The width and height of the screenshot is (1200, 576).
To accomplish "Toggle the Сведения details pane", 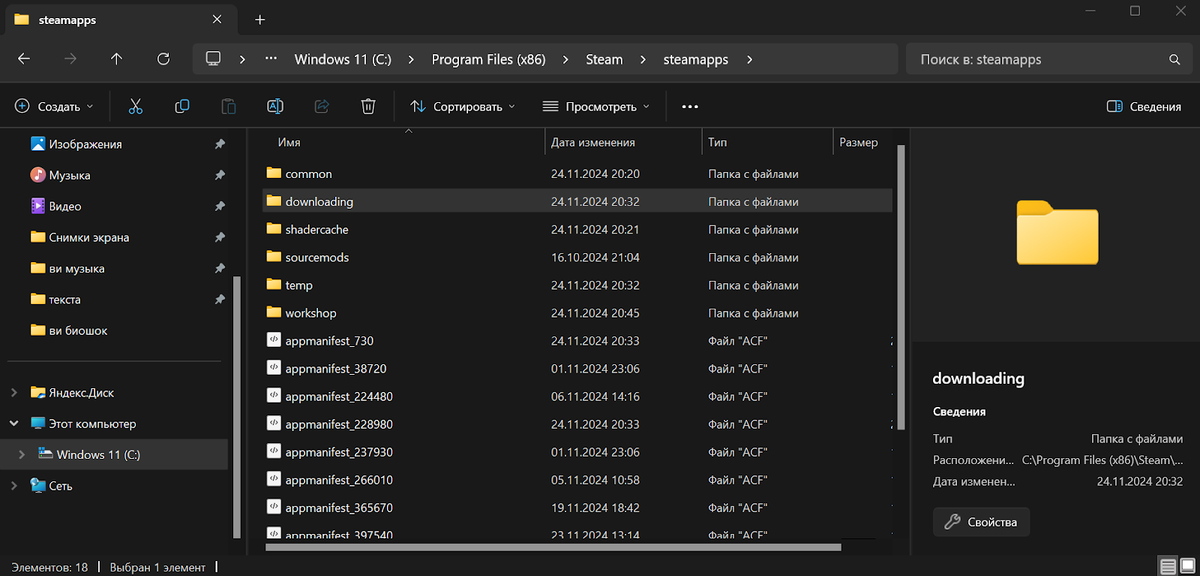I will [1144, 107].
